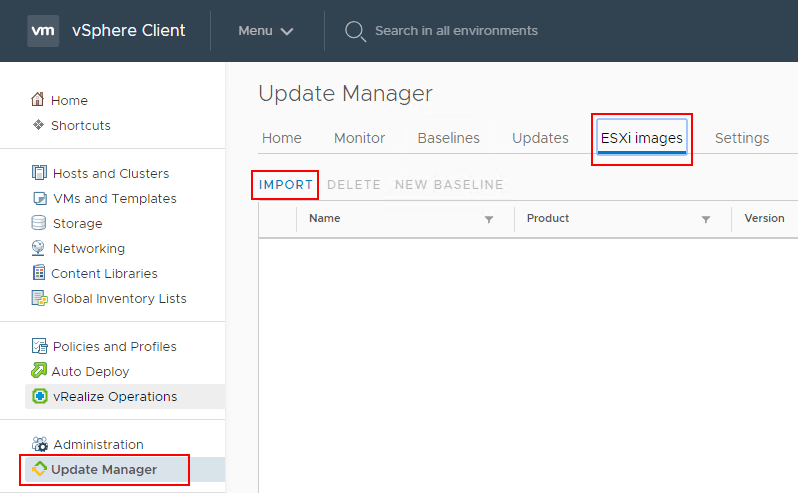The image size is (798, 493).
Task: Sort by the Name column header
Action: (325, 218)
